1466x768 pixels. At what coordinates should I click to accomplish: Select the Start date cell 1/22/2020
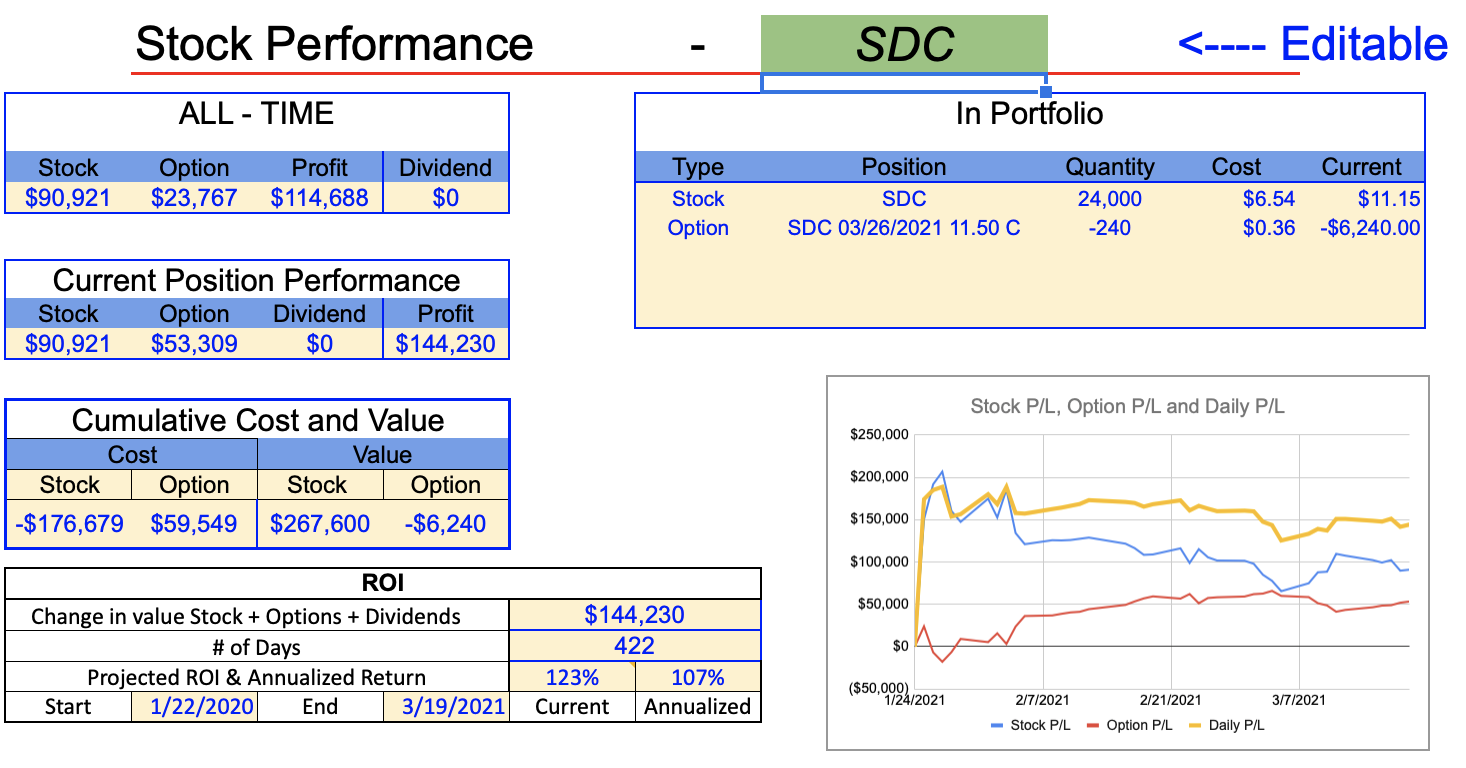click(x=193, y=707)
